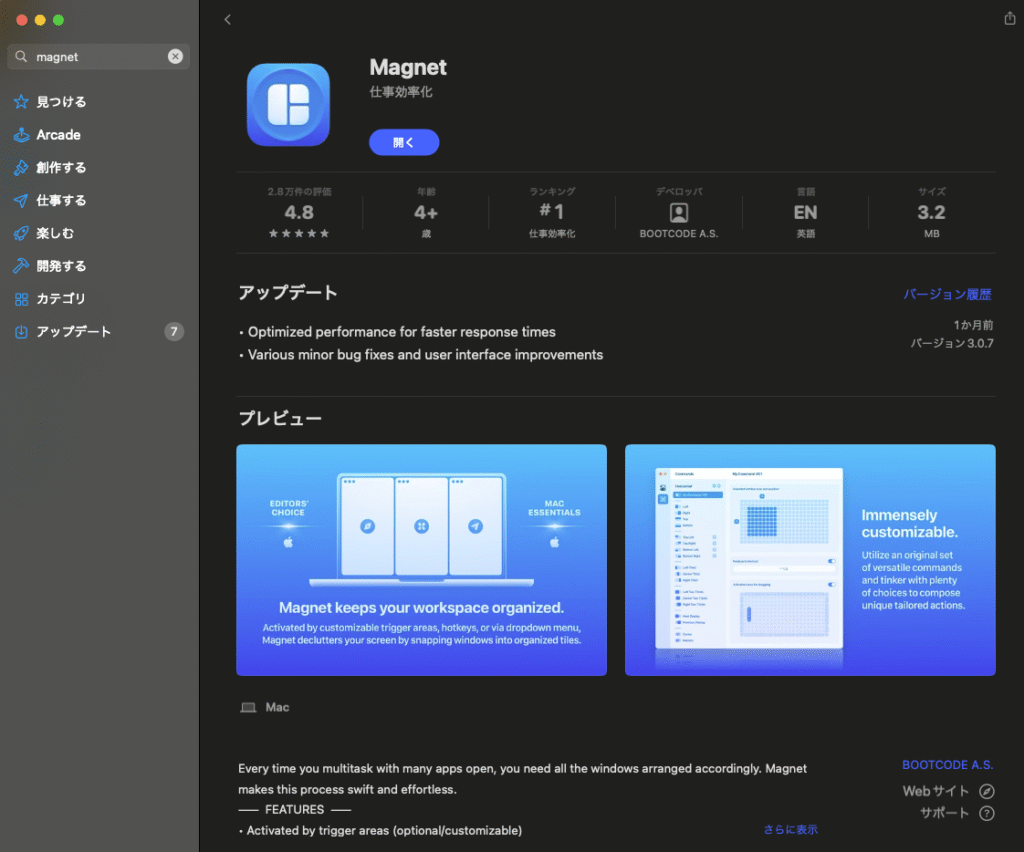The width and height of the screenshot is (1024, 852).
Task: Click the back chevron arrow
Action: [x=227, y=20]
